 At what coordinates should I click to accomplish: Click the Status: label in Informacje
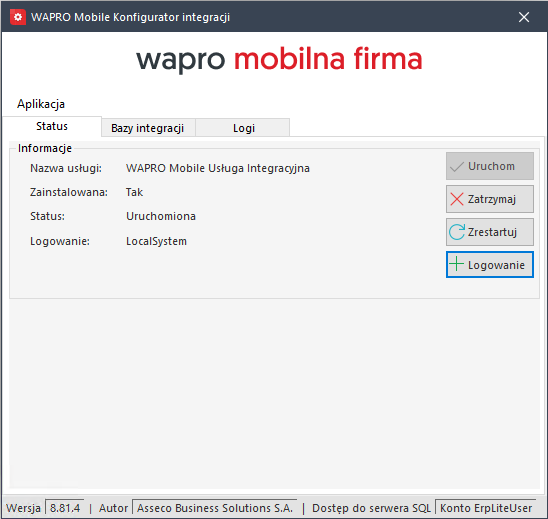pos(48,216)
